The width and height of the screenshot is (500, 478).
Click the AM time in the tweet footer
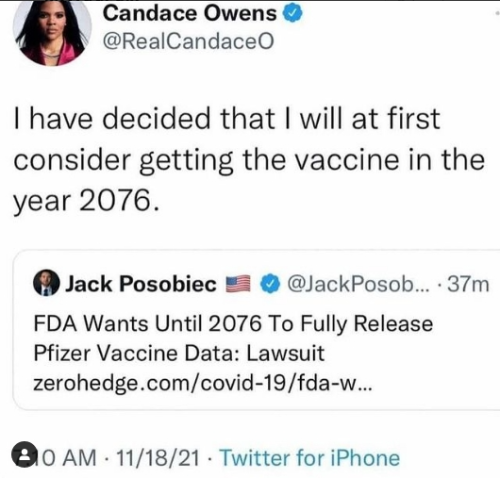click(x=70, y=457)
